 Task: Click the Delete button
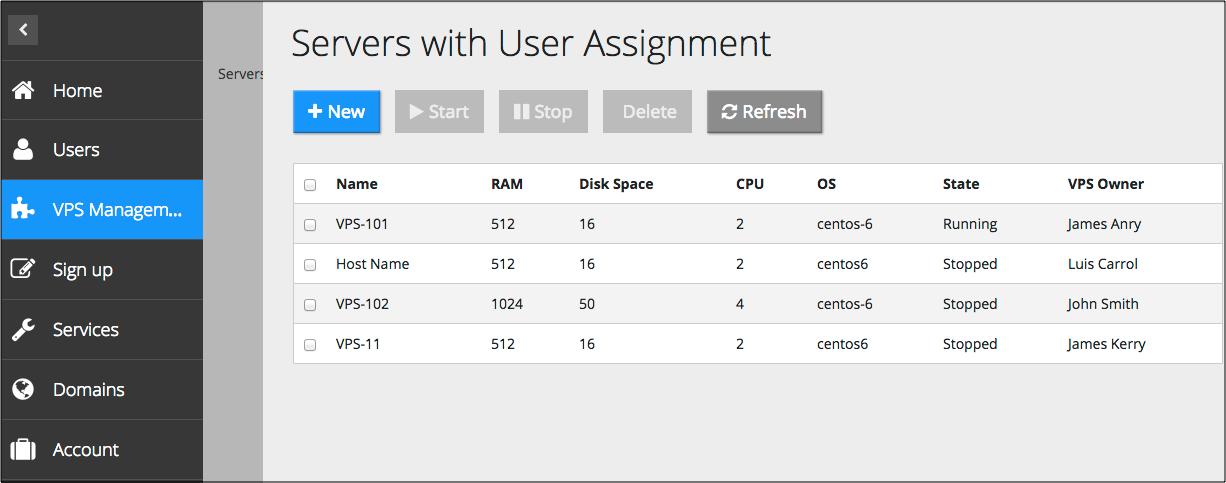[647, 112]
